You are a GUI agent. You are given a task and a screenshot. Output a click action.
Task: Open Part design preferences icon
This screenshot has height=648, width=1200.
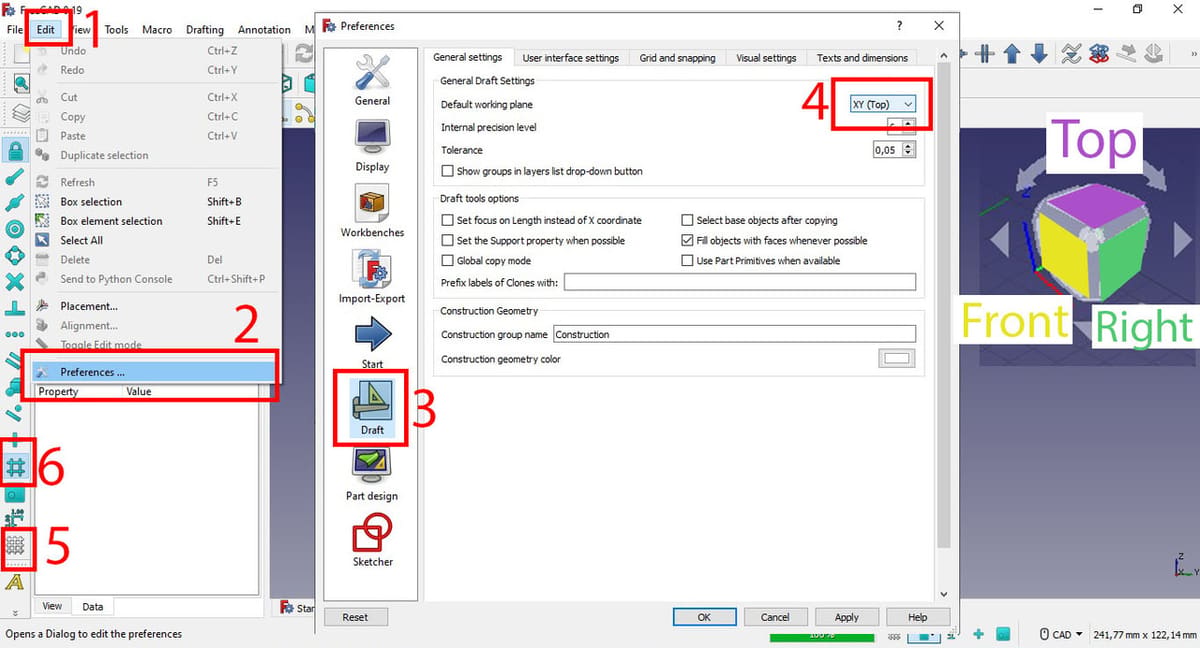click(372, 474)
